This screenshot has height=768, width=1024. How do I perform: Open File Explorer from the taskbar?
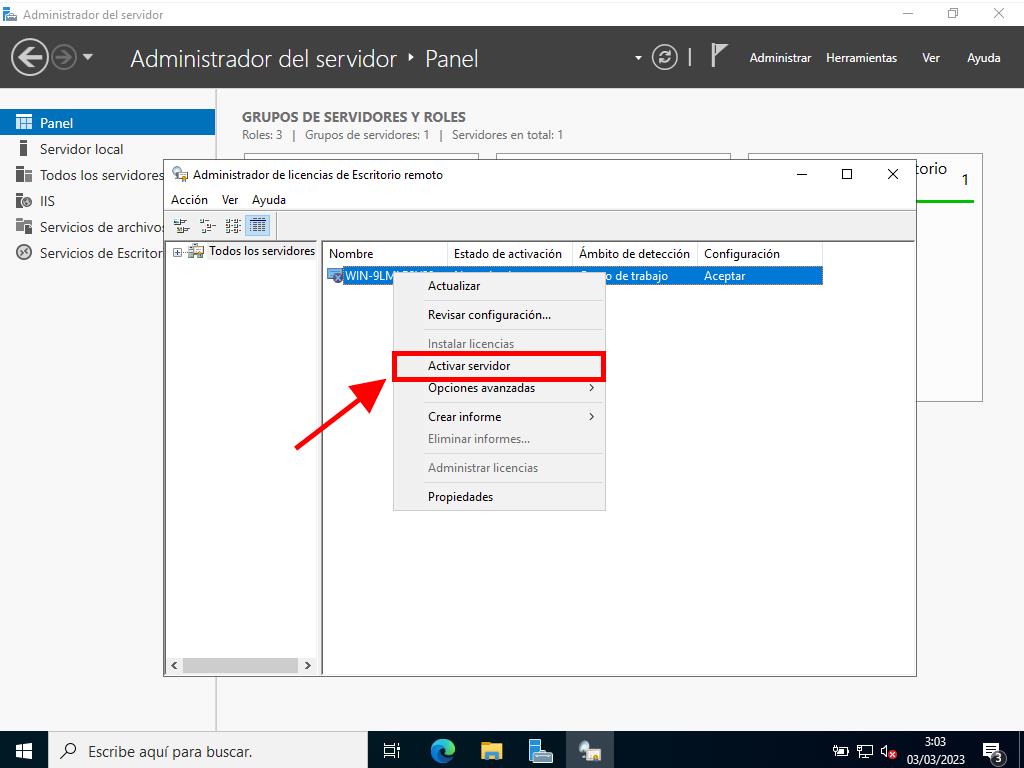(x=491, y=750)
